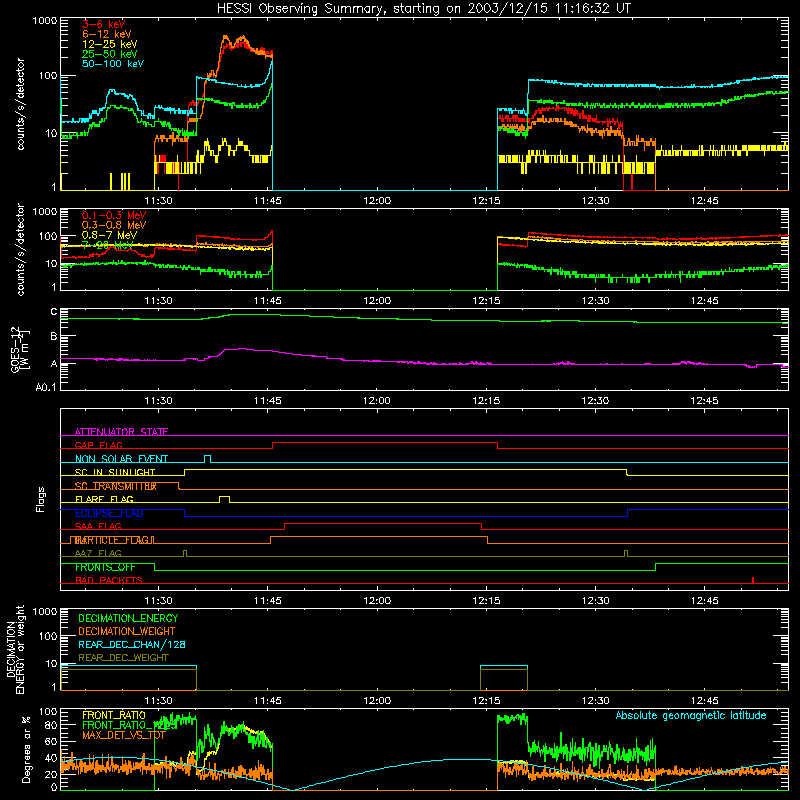Select the 6-12 keV legend label
This screenshot has width=800, height=800.
tap(106, 34)
